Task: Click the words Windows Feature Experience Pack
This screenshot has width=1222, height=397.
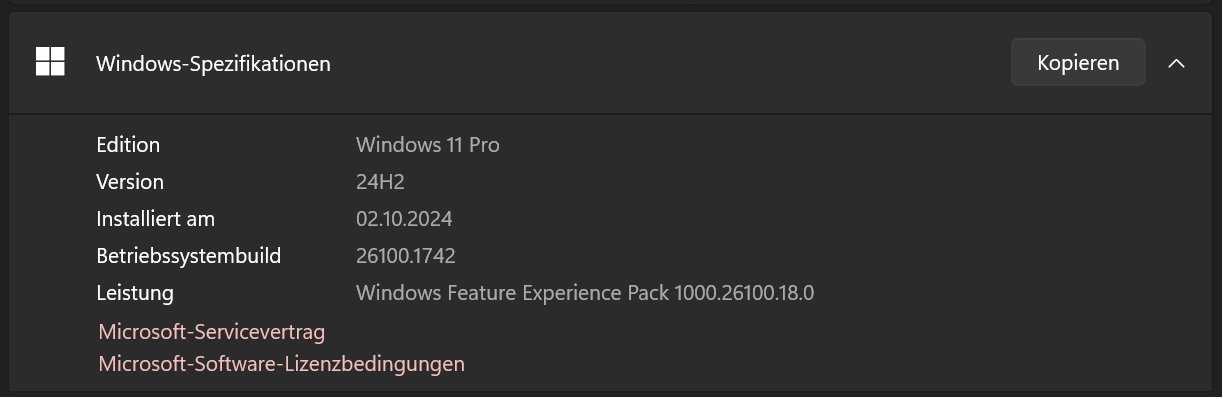Action: pos(513,293)
